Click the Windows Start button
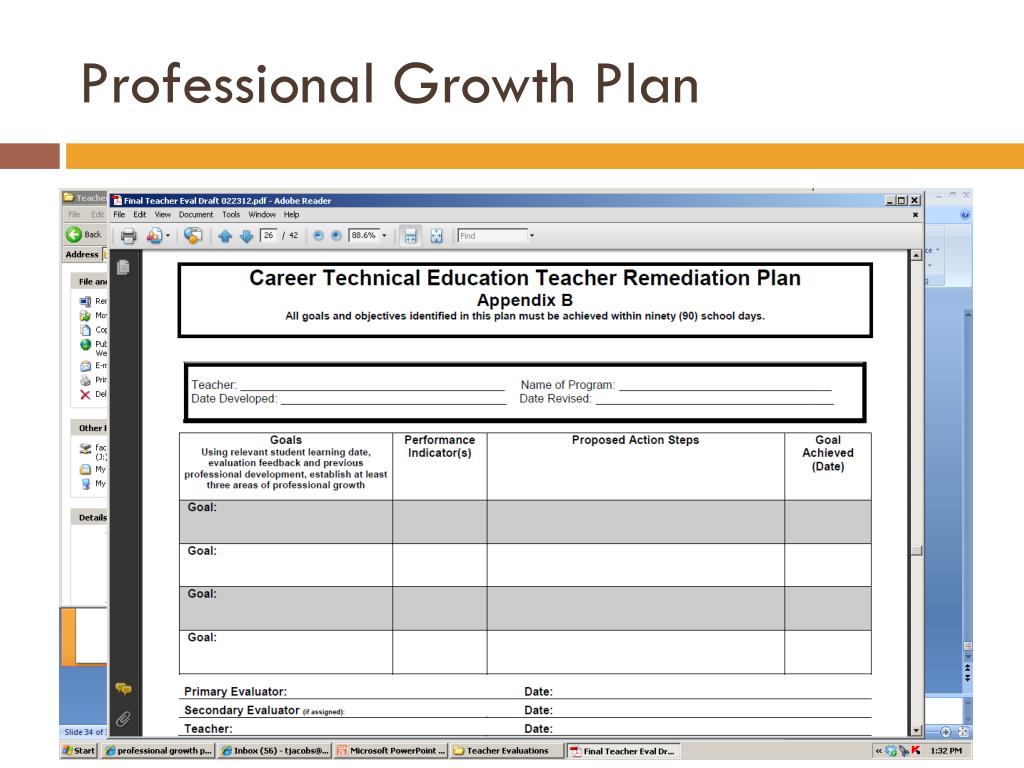 coord(79,750)
